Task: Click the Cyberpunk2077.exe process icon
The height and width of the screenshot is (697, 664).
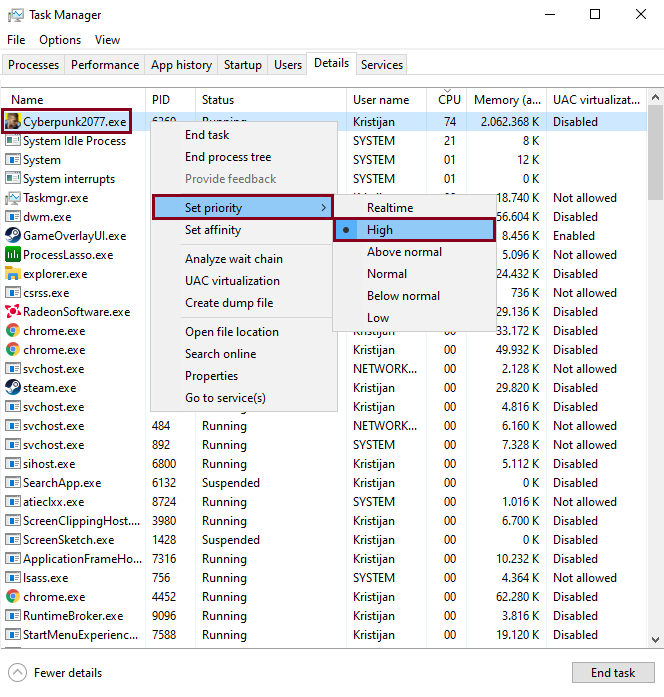Action: click(x=13, y=121)
